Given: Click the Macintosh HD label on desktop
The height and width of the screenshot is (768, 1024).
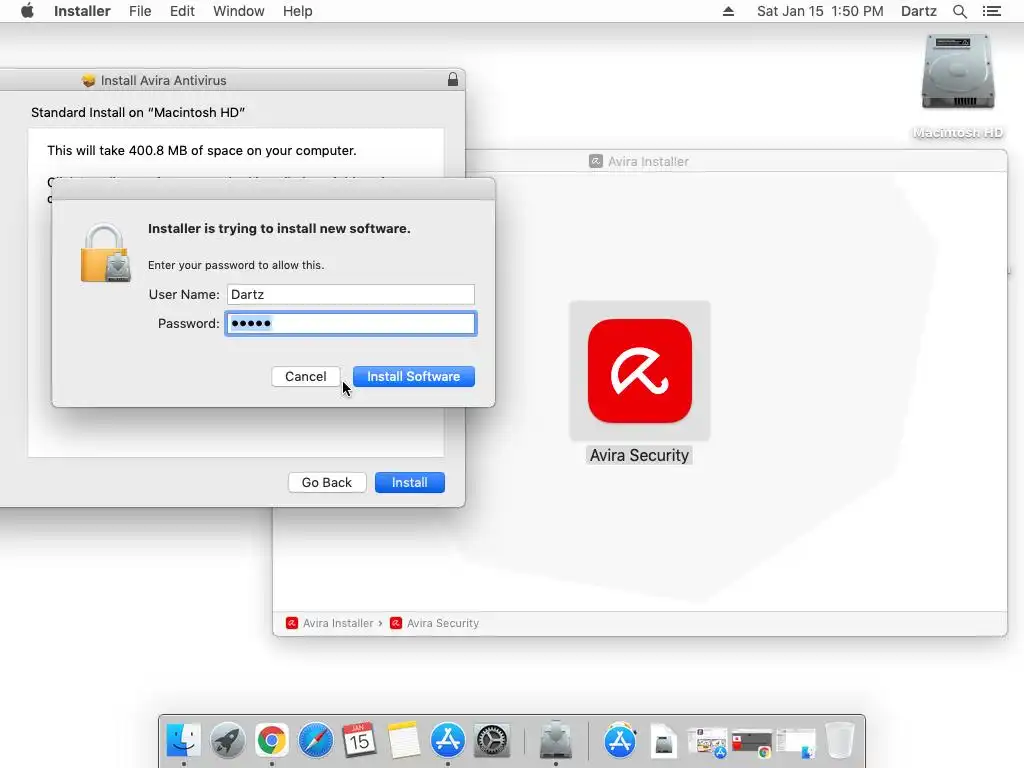Looking at the screenshot, I should click(958, 133).
